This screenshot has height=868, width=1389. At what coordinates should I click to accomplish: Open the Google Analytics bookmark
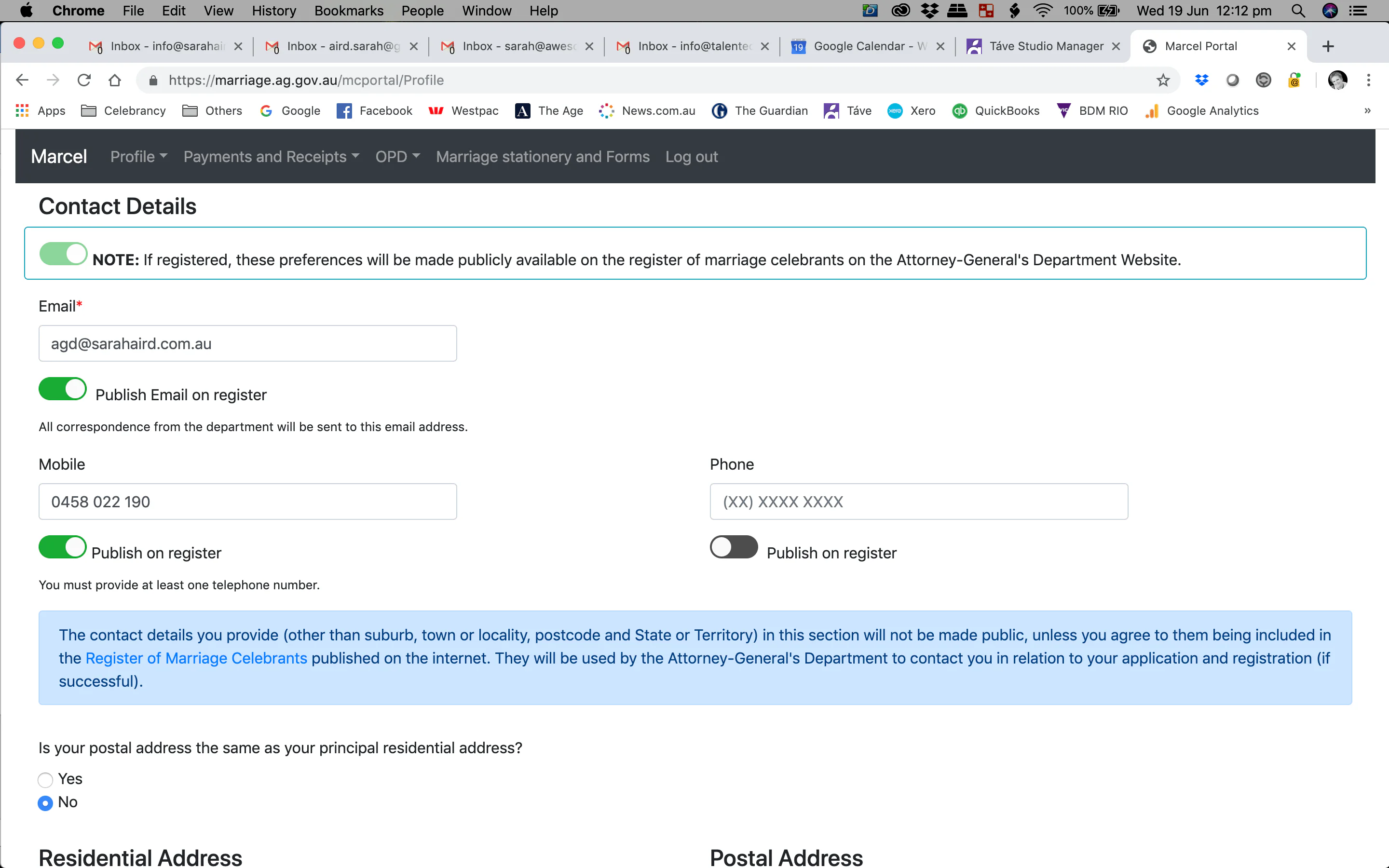1201,111
